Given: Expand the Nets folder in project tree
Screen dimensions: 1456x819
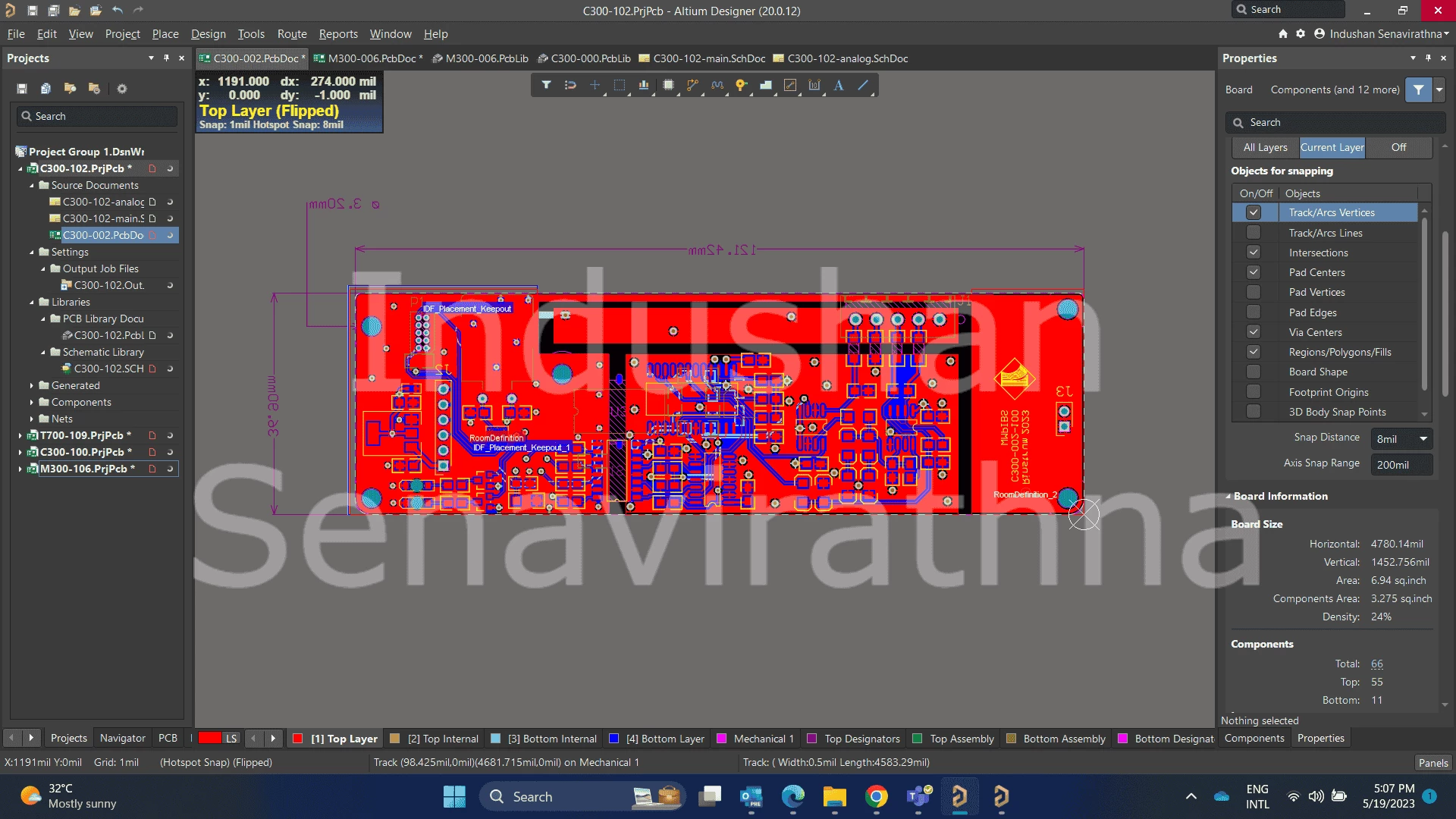Looking at the screenshot, I should (32, 419).
